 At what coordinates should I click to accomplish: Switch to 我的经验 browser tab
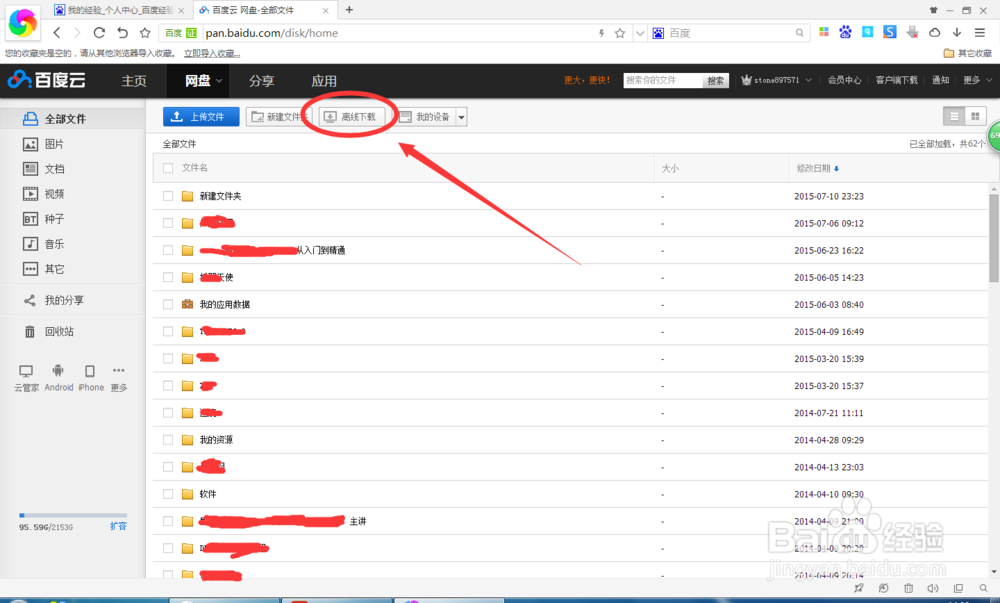[119, 10]
